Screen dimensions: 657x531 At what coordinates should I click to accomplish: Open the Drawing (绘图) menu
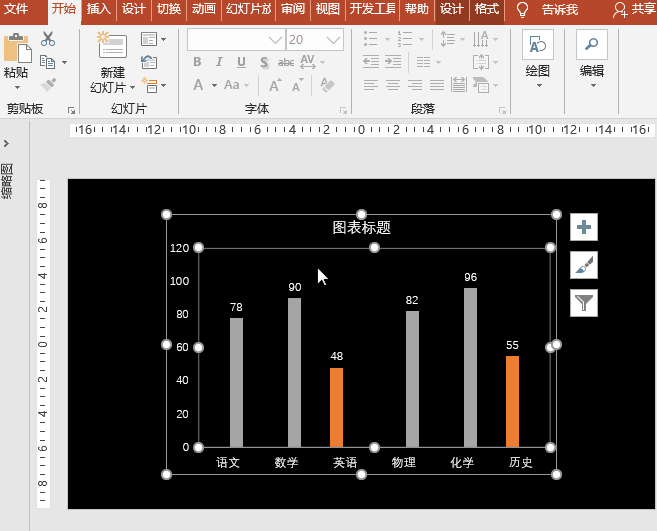[538, 60]
